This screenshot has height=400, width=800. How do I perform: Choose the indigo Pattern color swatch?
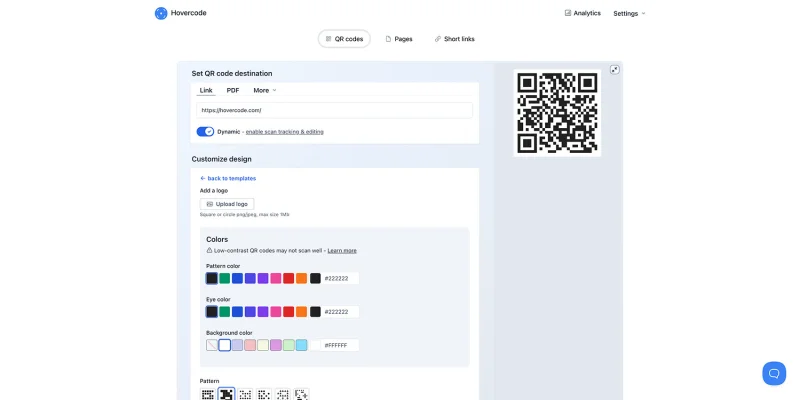[x=250, y=278]
